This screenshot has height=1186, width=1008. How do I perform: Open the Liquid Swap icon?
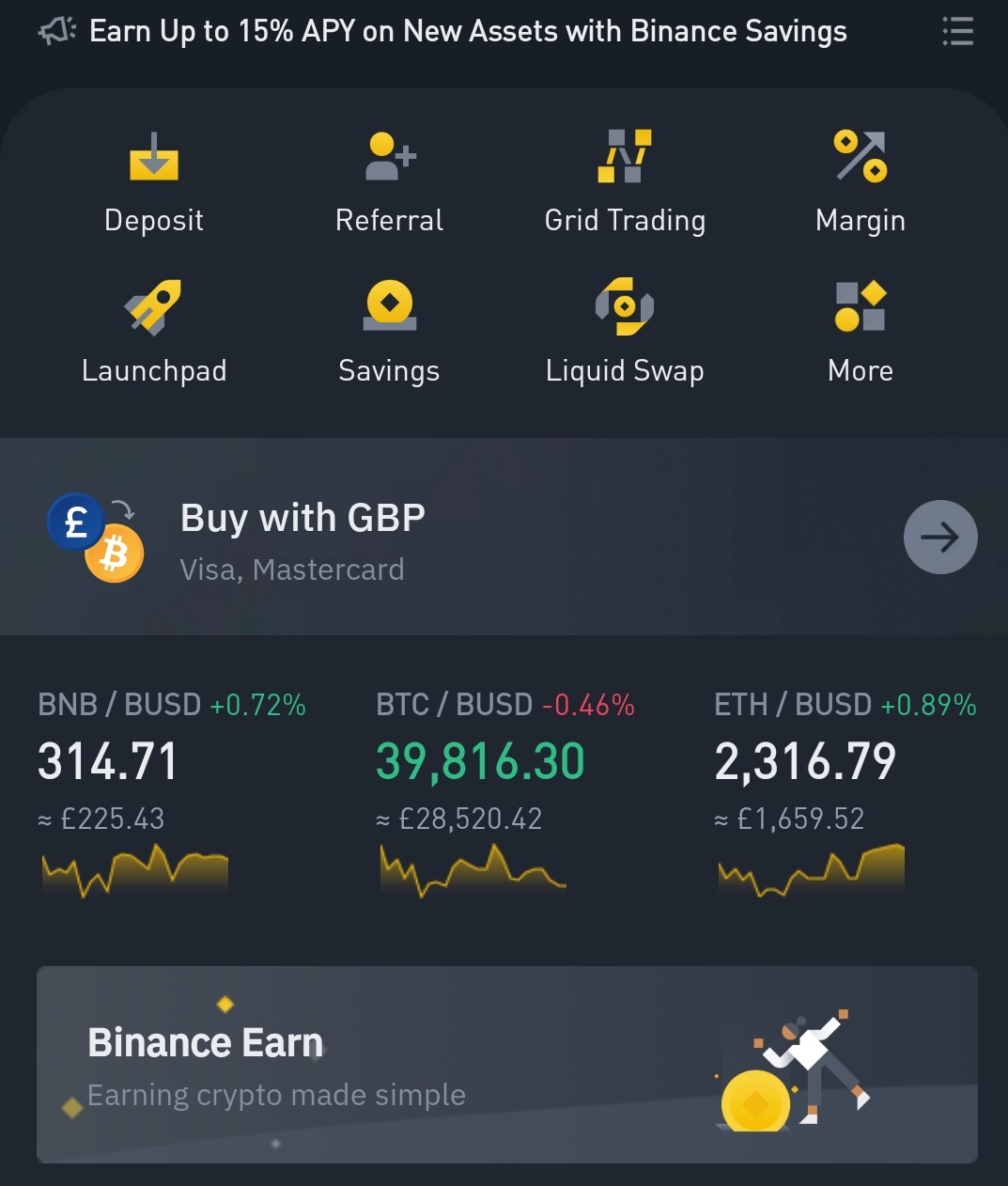point(625,306)
